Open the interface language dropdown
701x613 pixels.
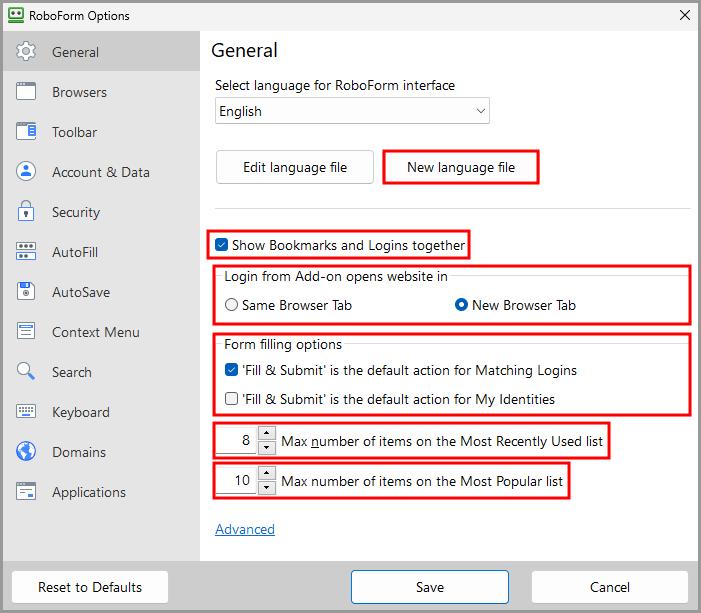[x=352, y=110]
